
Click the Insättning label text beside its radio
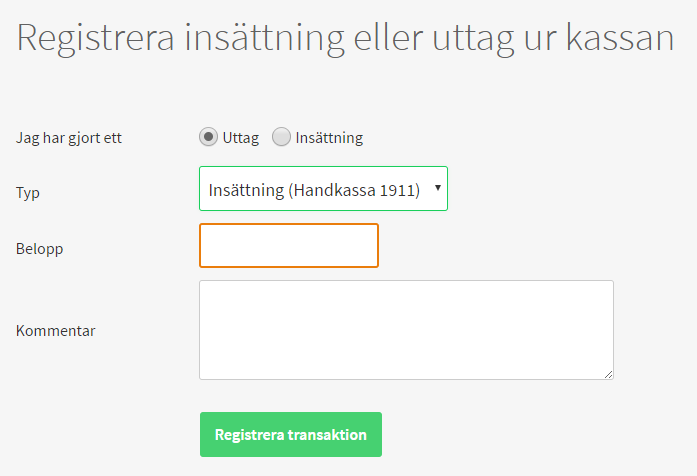click(329, 138)
